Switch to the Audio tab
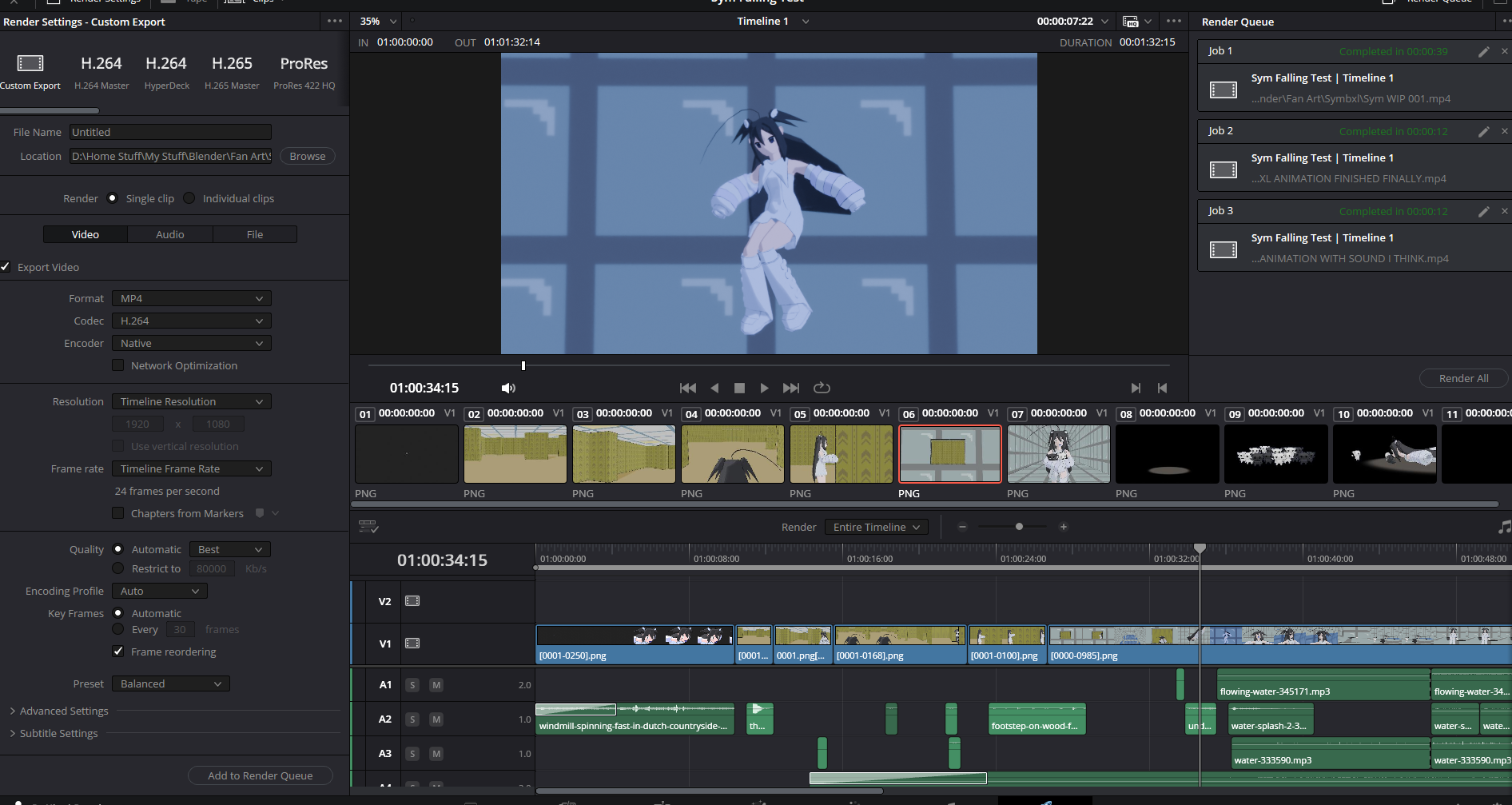 170,234
